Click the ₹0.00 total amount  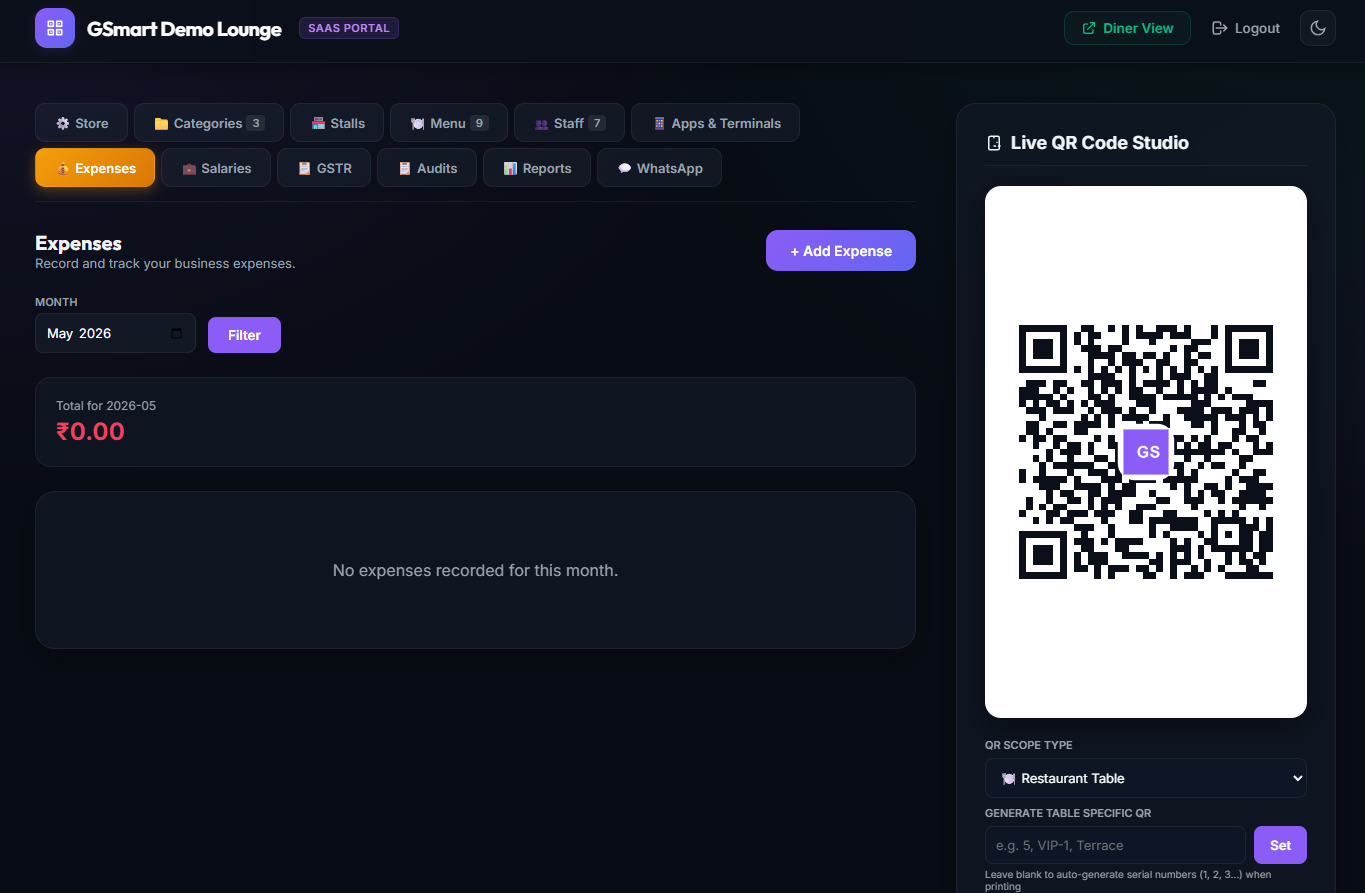point(90,432)
